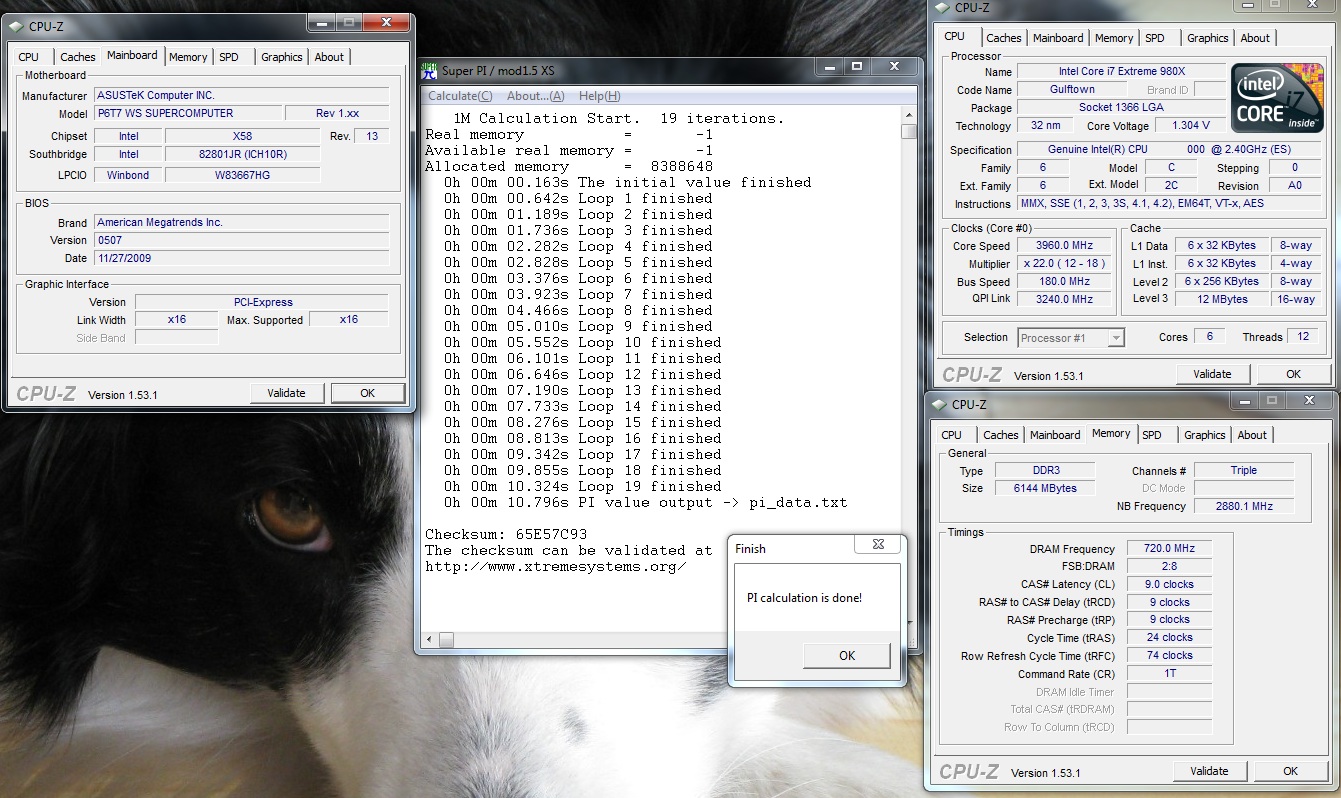This screenshot has height=798, width=1341.
Task: Click the motherboard model P6T7 WS SUPERCOMPUTER field
Action: pos(188,114)
